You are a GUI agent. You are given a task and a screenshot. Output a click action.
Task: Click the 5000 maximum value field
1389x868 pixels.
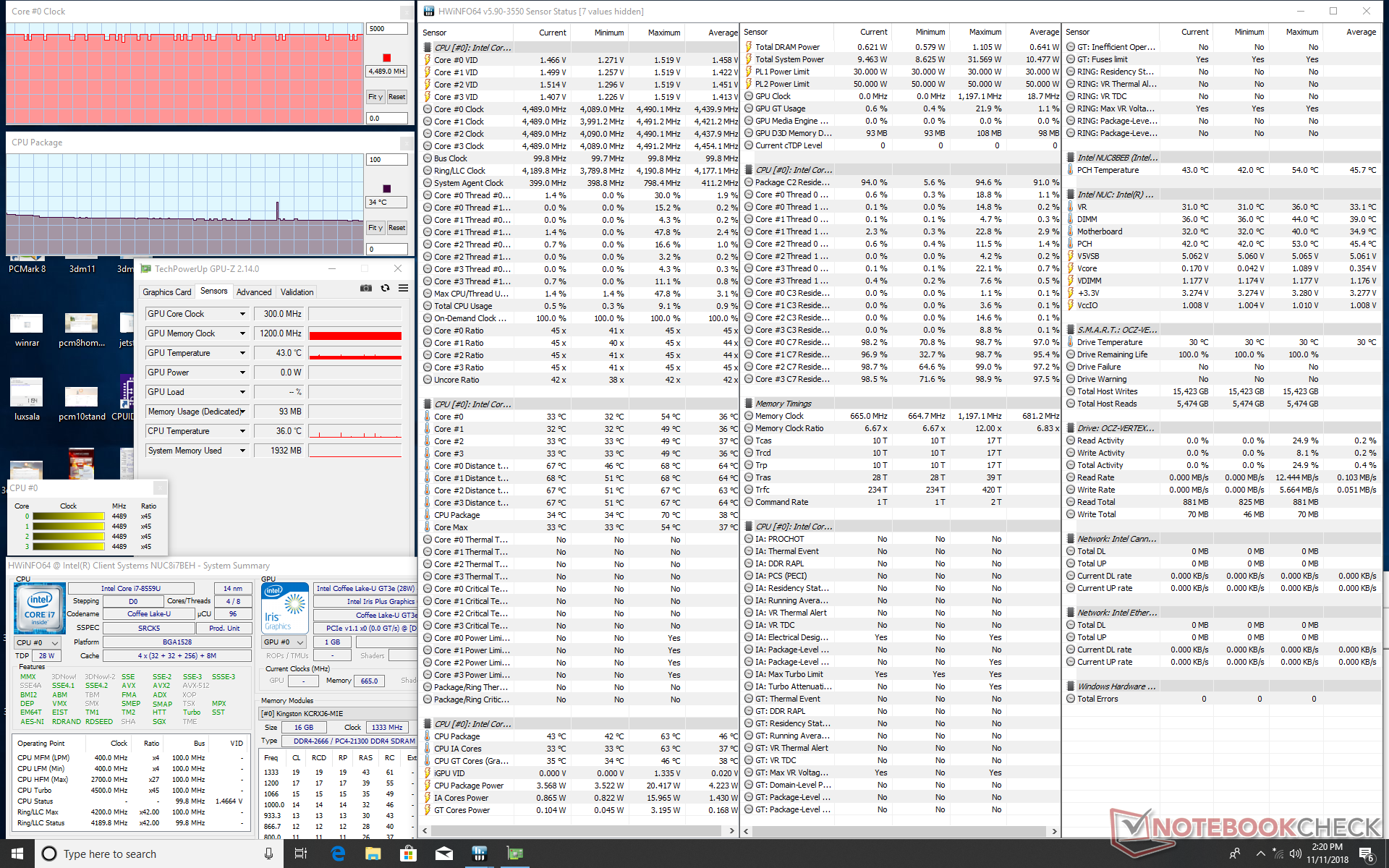(386, 29)
